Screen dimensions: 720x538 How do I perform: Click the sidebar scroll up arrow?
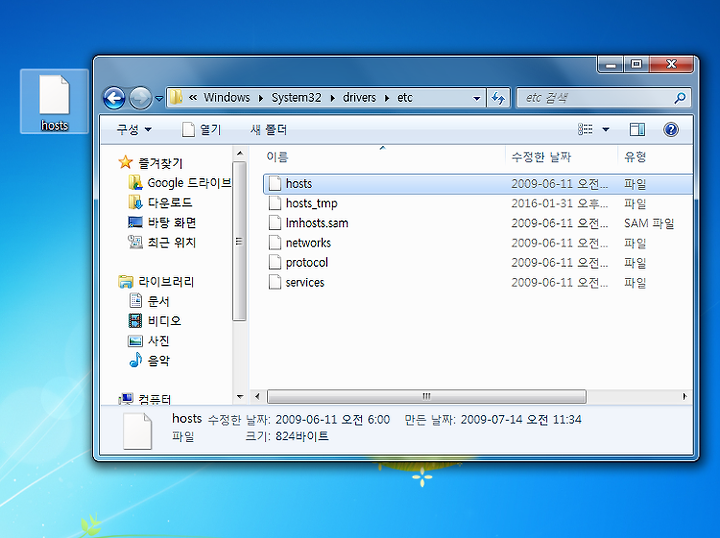(x=240, y=153)
